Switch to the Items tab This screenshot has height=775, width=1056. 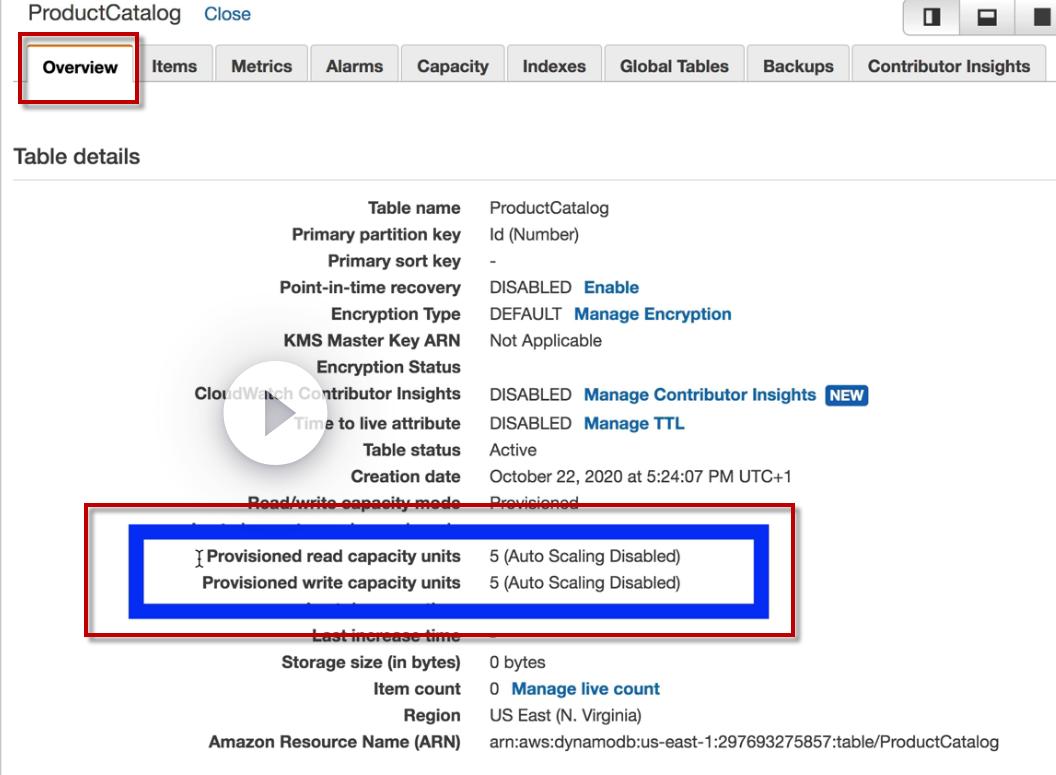tap(174, 67)
